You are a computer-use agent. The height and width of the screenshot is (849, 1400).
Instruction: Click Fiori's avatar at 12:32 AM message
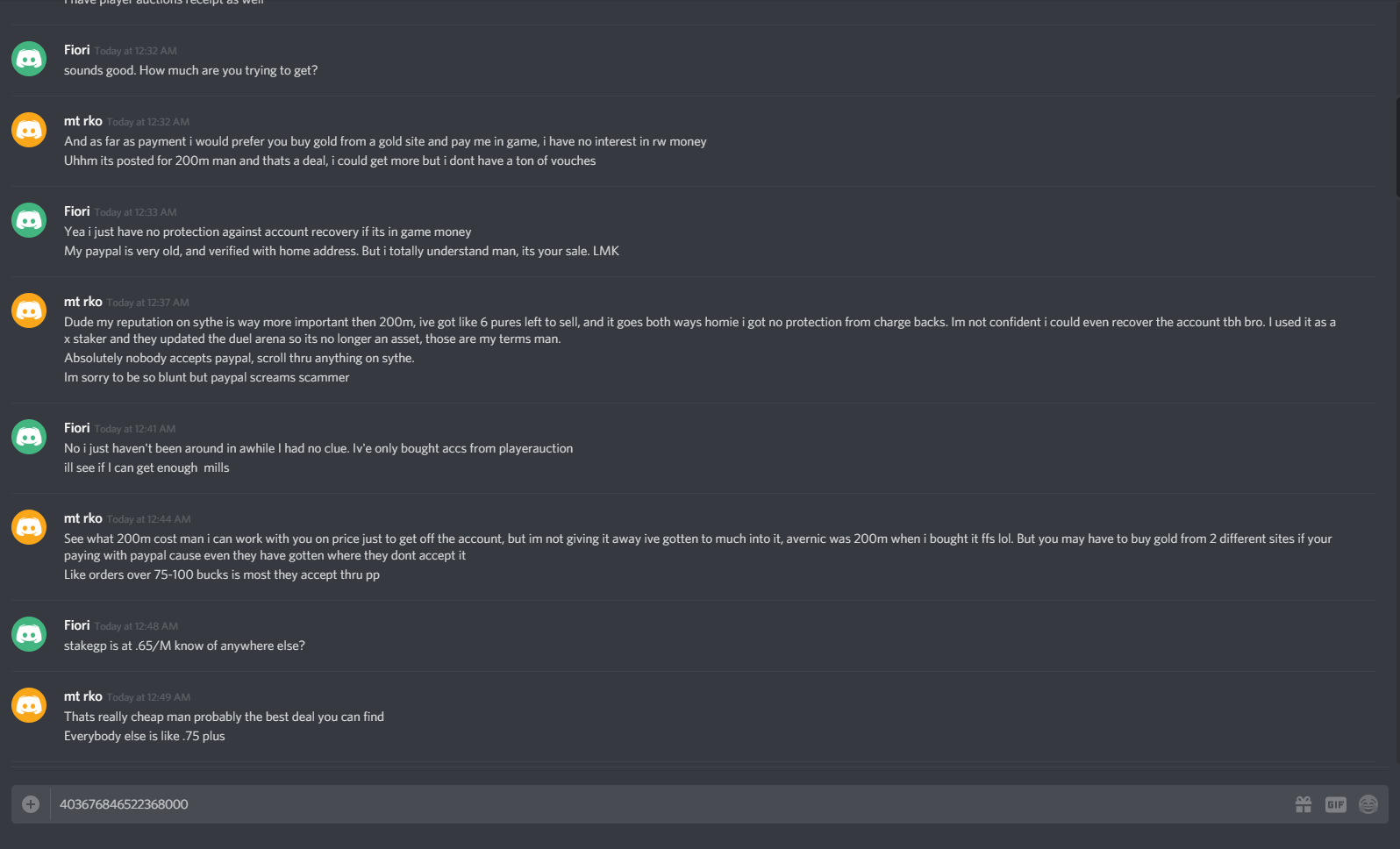click(x=29, y=59)
